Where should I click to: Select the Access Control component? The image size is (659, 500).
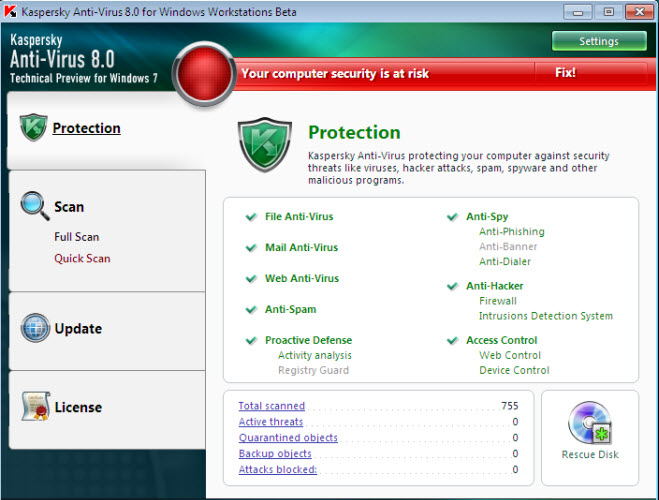coord(502,340)
